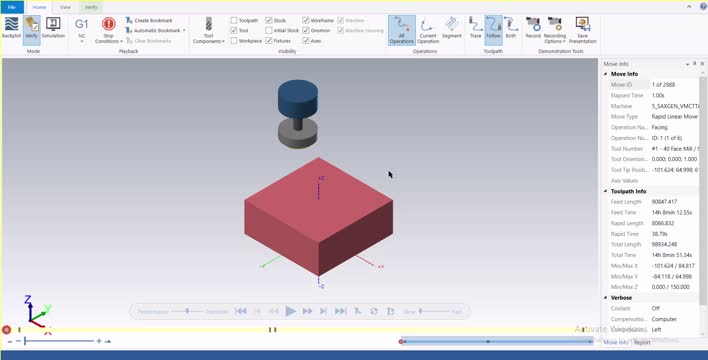Uncheck the Wireframe visibility checkbox
This screenshot has width=708, height=360.
pyautogui.click(x=306, y=20)
